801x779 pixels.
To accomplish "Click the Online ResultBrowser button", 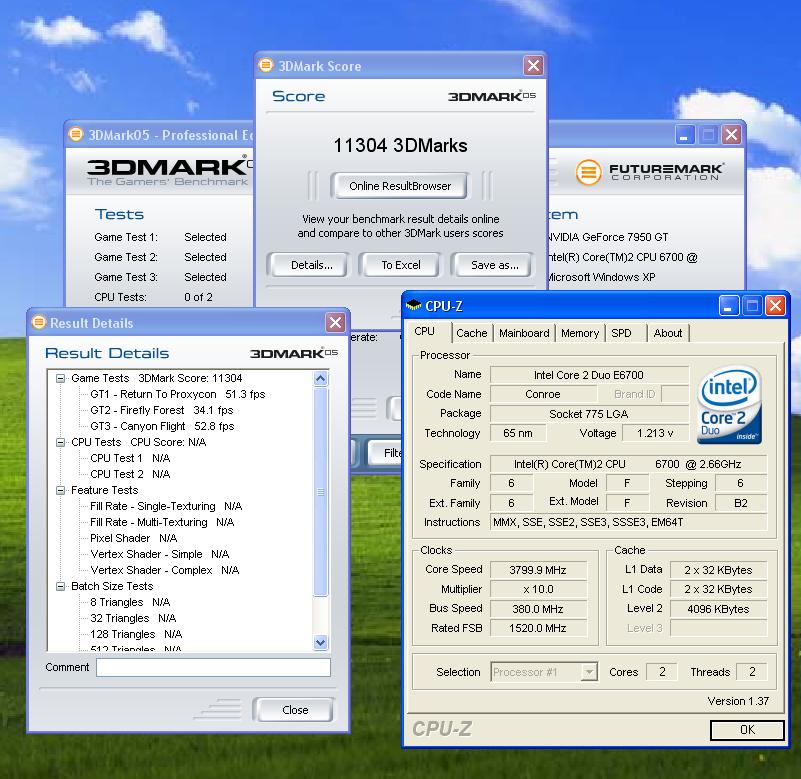I will [400, 186].
